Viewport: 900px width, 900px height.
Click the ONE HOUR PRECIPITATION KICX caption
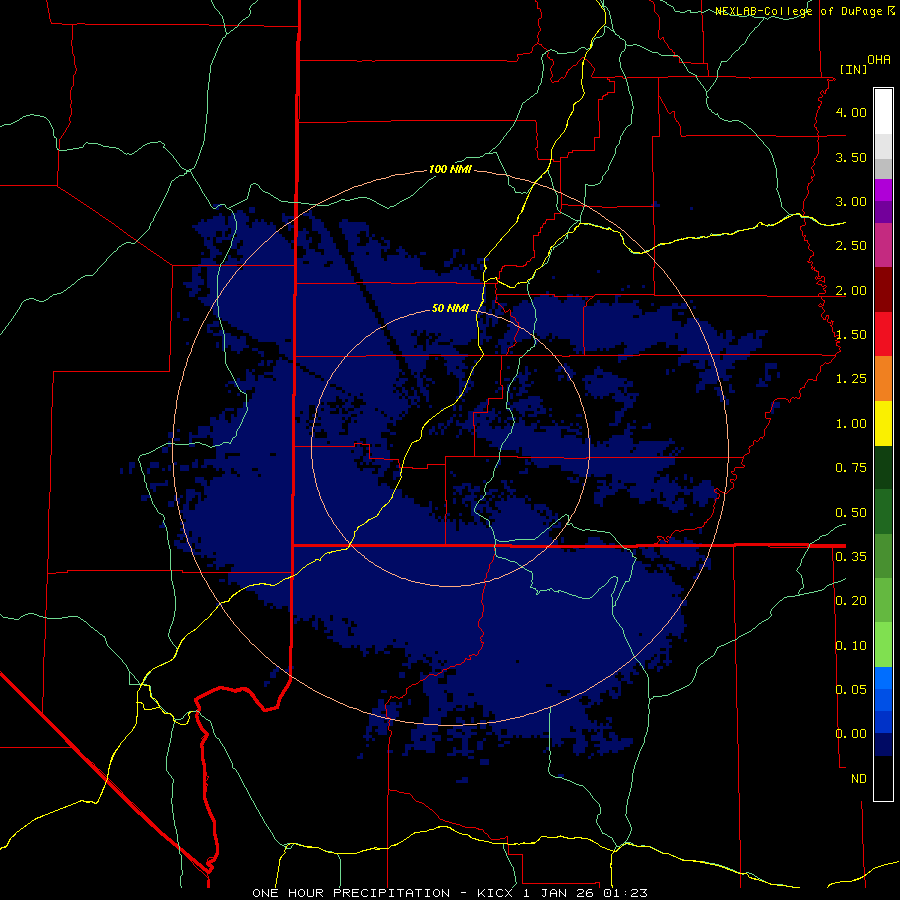pyautogui.click(x=450, y=893)
